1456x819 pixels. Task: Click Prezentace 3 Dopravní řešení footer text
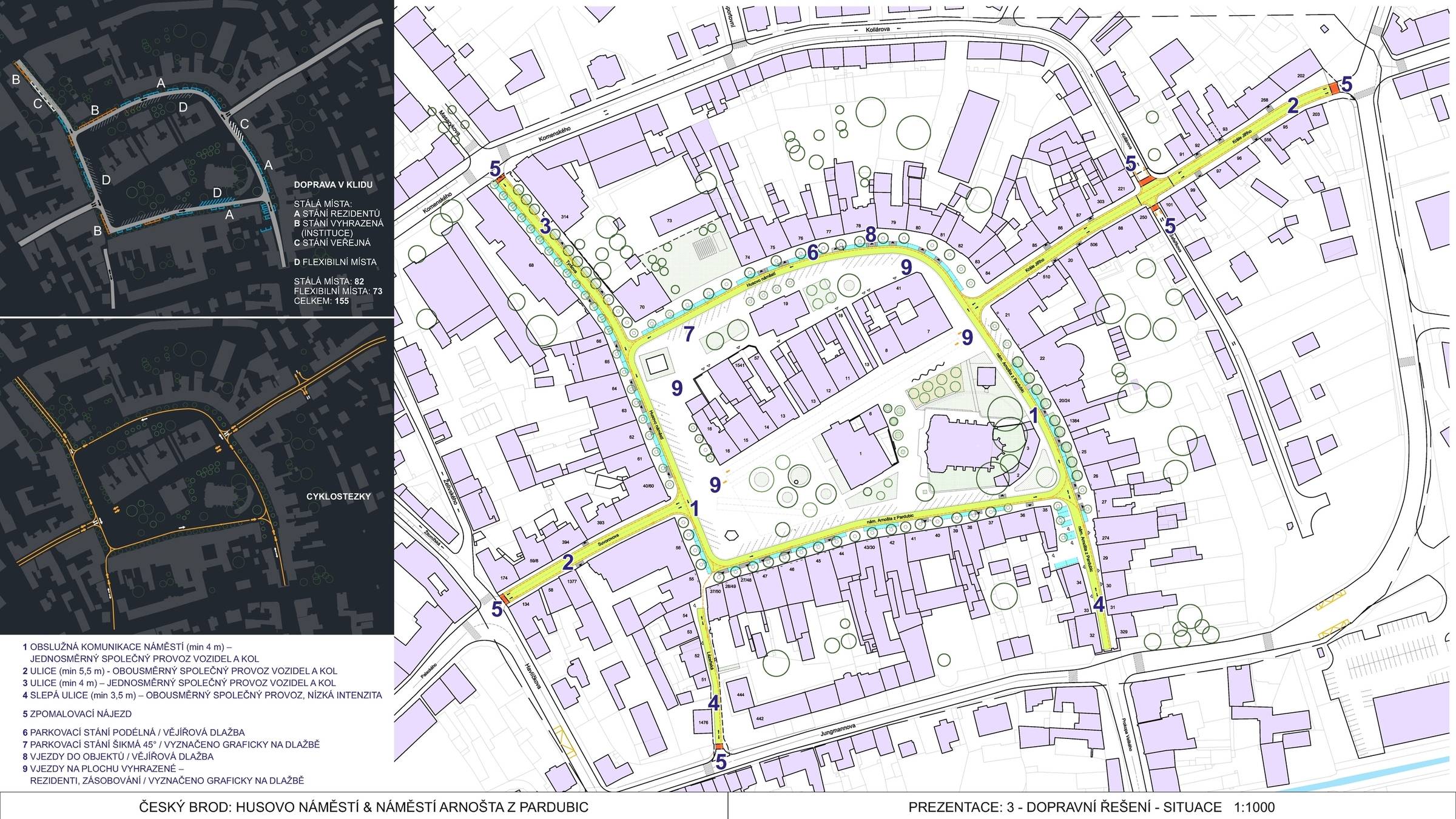(x=1091, y=807)
